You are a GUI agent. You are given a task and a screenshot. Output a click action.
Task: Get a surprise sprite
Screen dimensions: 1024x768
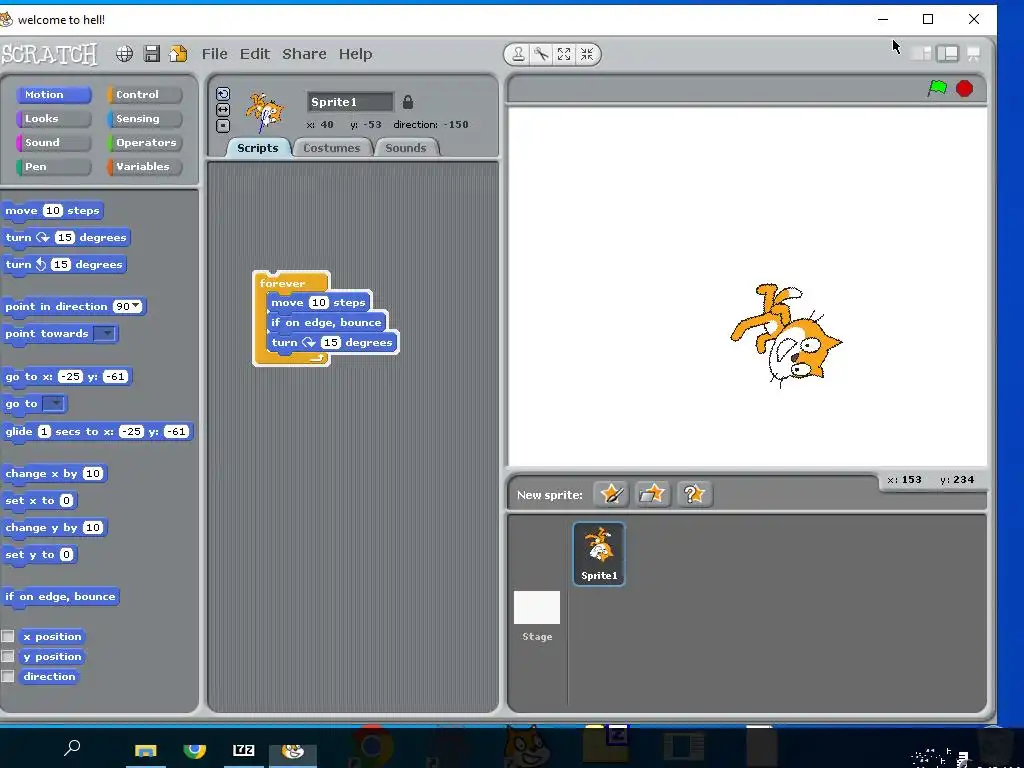coord(694,494)
